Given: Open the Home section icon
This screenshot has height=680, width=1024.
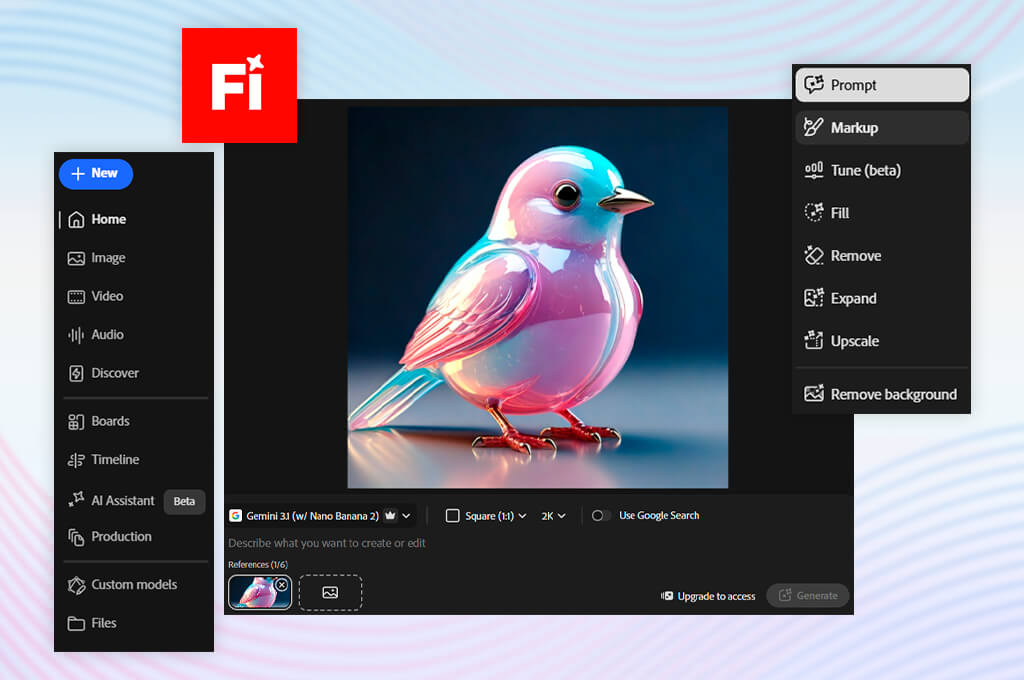Looking at the screenshot, I should [76, 219].
